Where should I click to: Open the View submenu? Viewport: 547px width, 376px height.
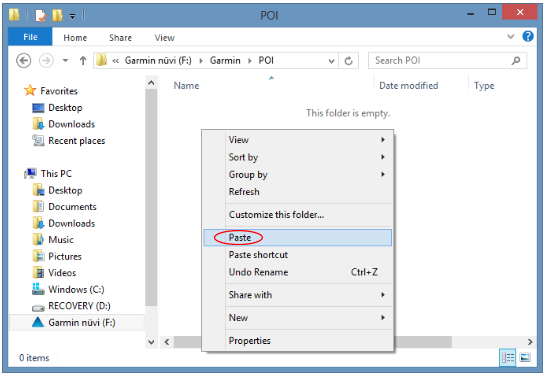point(298,140)
